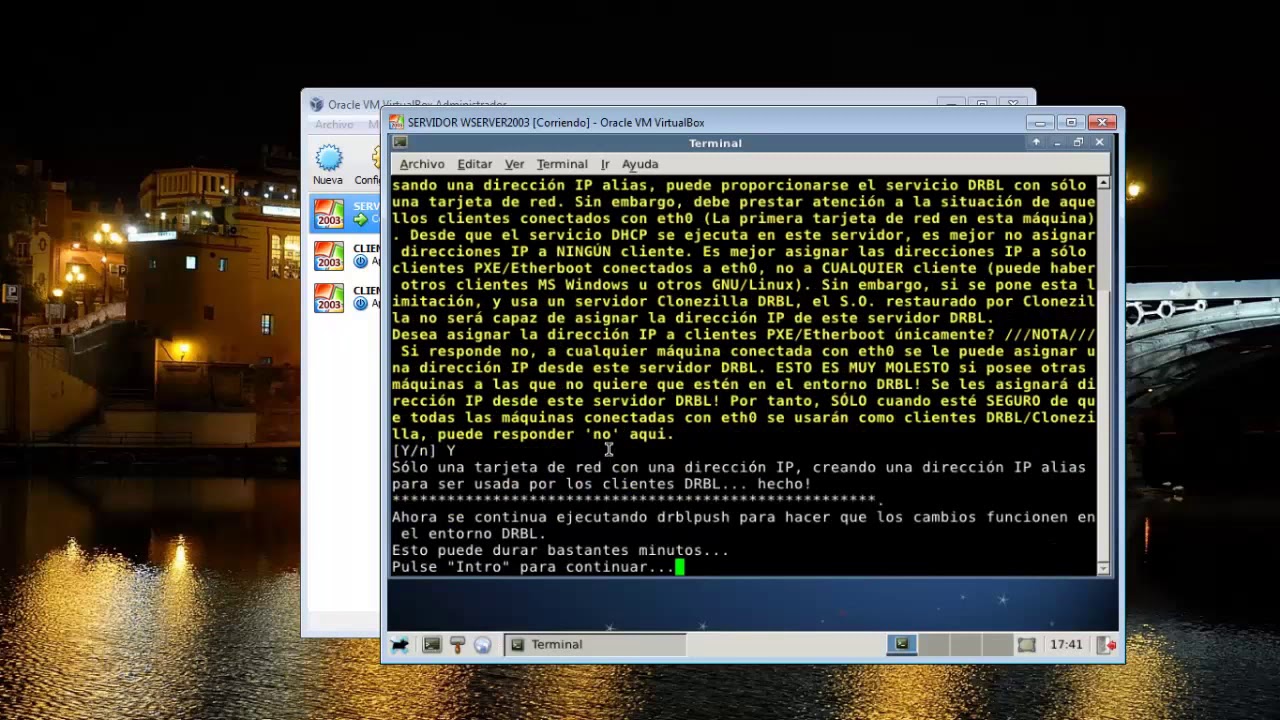
Task: Click the green running arrow on SERV machine
Action: click(361, 220)
